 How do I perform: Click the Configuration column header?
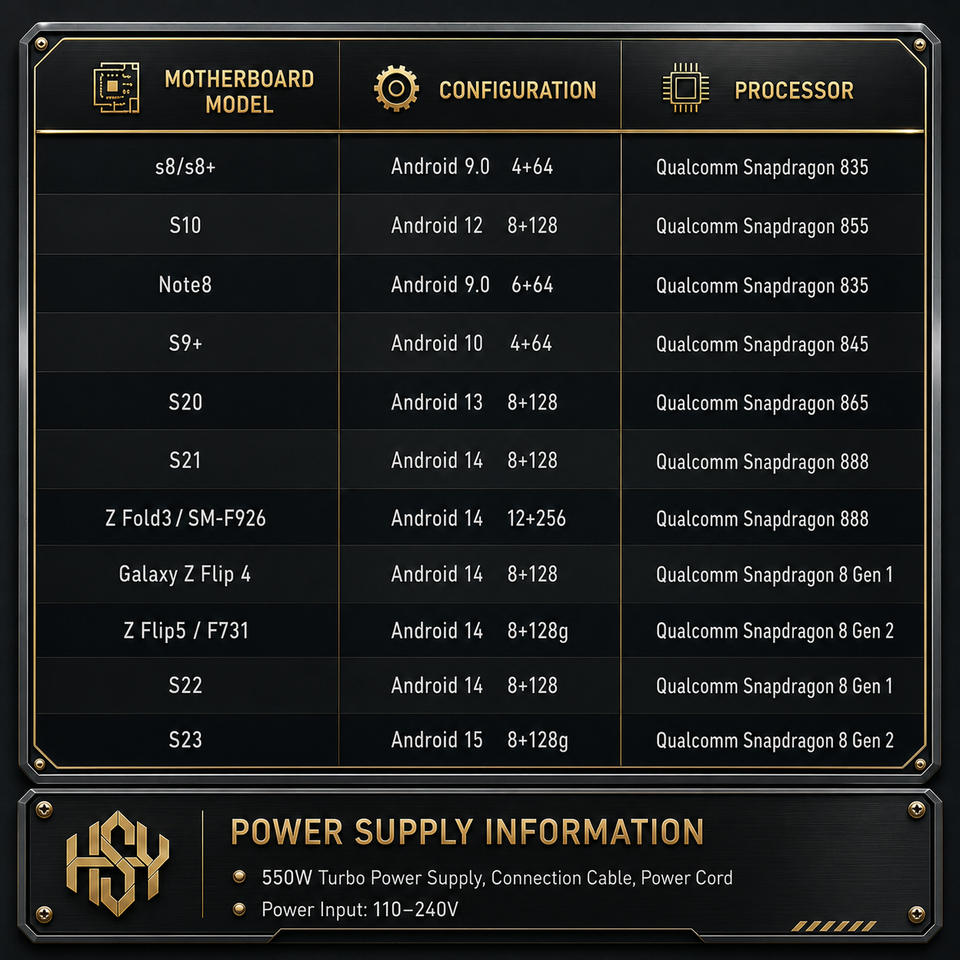517,90
